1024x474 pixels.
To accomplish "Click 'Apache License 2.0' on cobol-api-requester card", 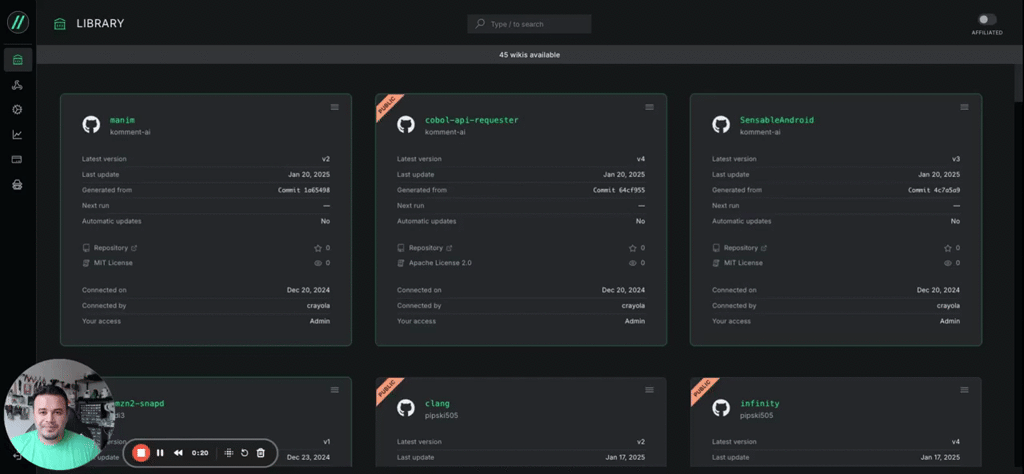I will 440,263.
